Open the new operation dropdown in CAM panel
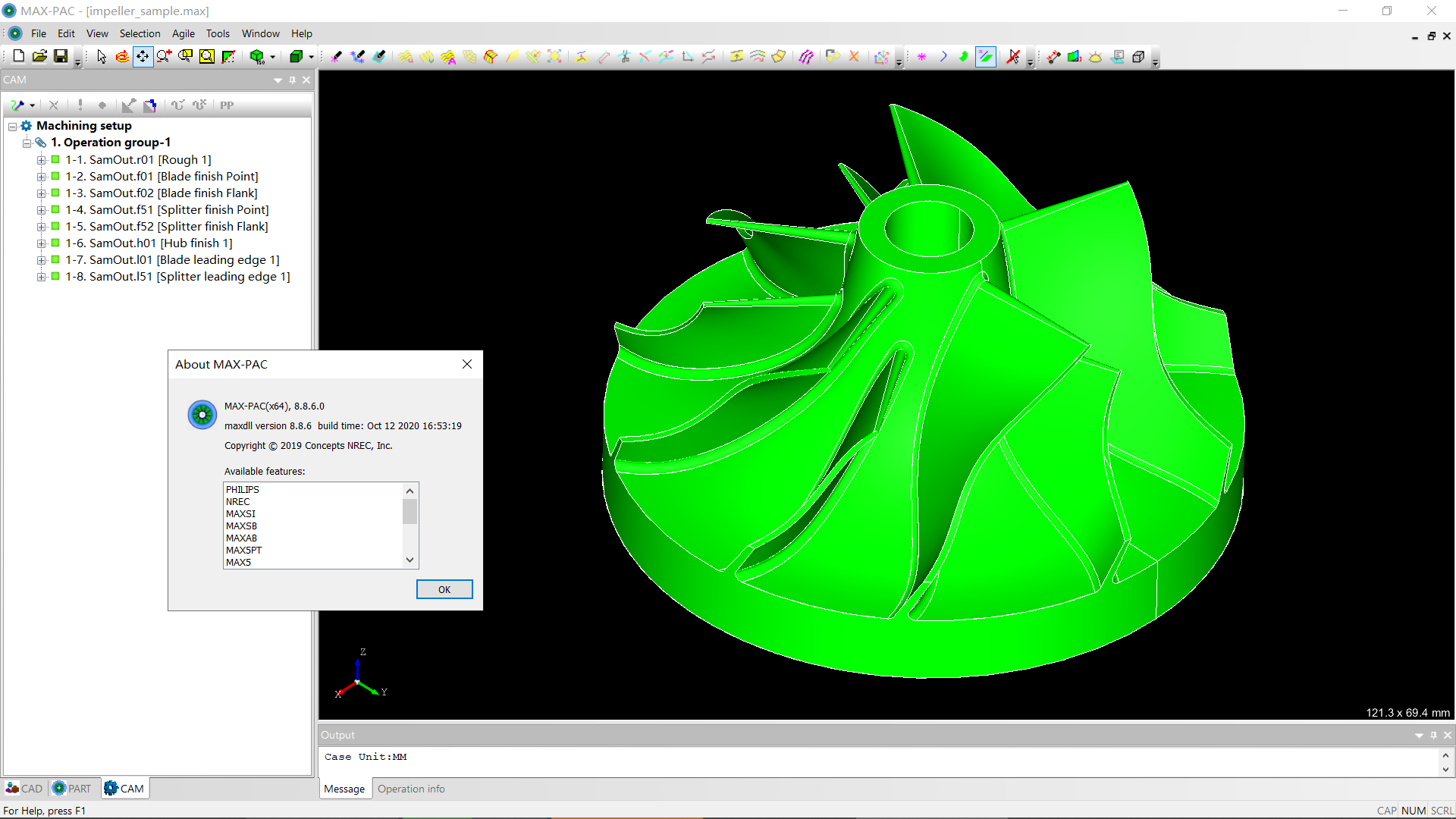 click(32, 105)
